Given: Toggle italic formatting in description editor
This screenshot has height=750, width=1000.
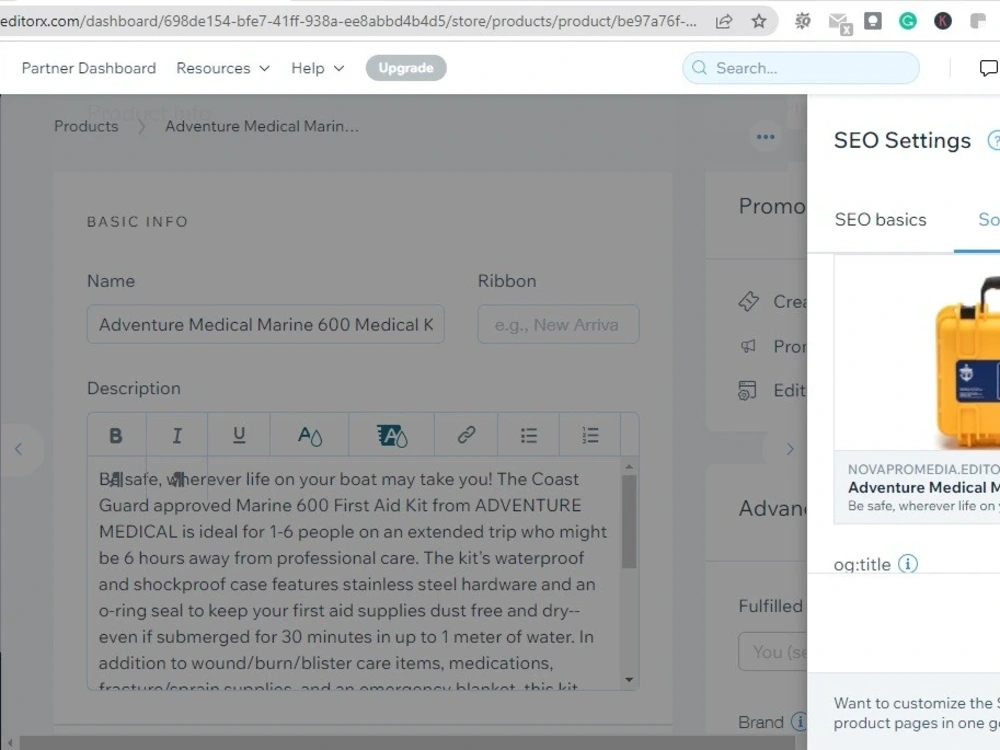Looking at the screenshot, I should (x=177, y=436).
